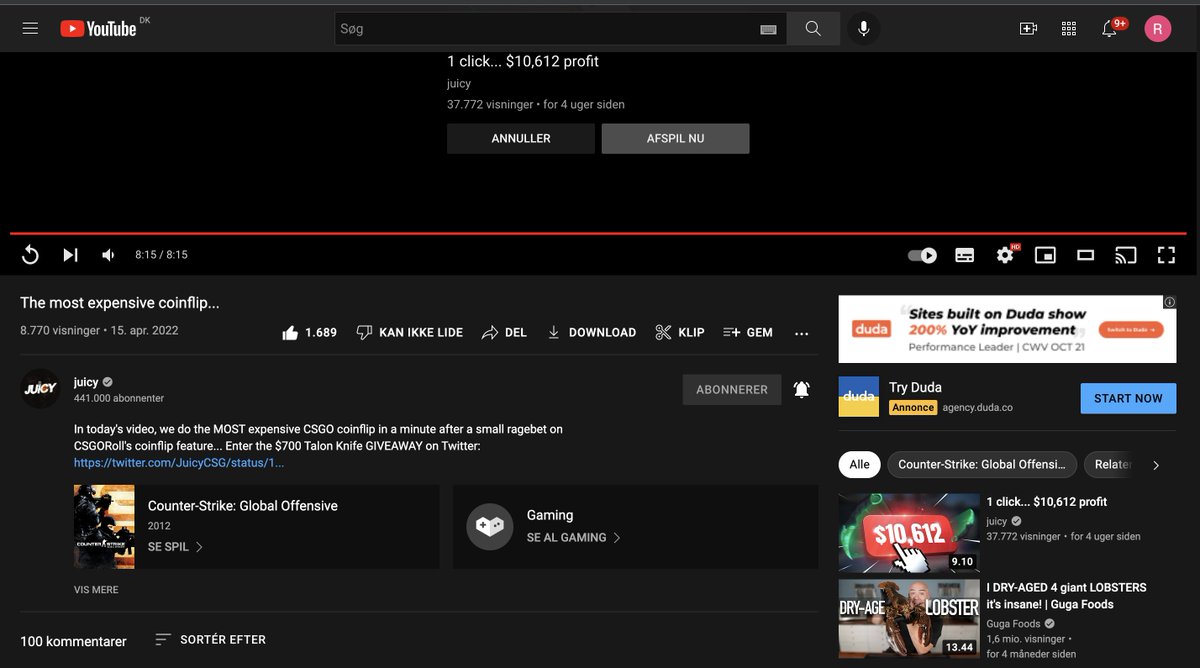Open SORTÉR EFTER comments sorting
Viewport: 1200px width, 668px height.
[x=210, y=639]
